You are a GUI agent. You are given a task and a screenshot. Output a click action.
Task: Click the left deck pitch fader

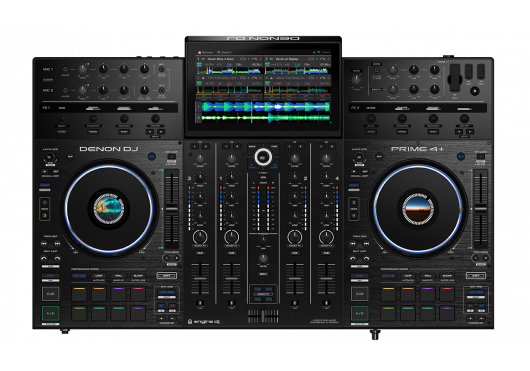172,209
